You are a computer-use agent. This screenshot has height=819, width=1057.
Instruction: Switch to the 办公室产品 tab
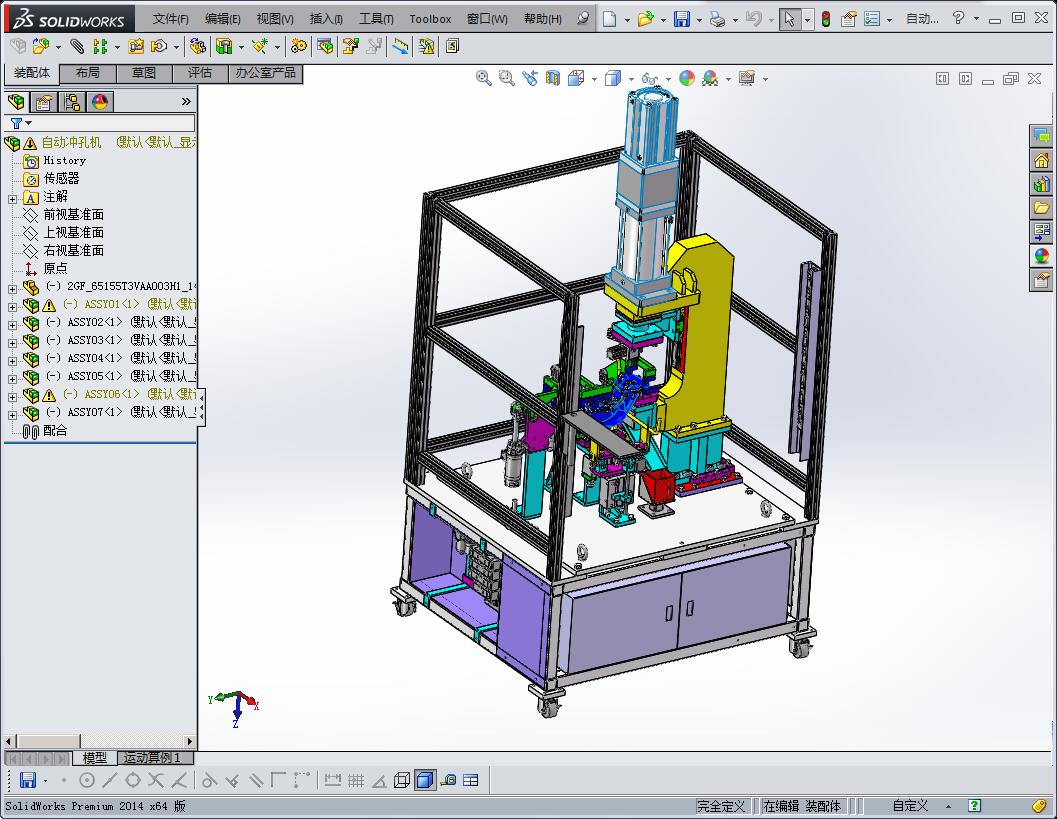(266, 73)
